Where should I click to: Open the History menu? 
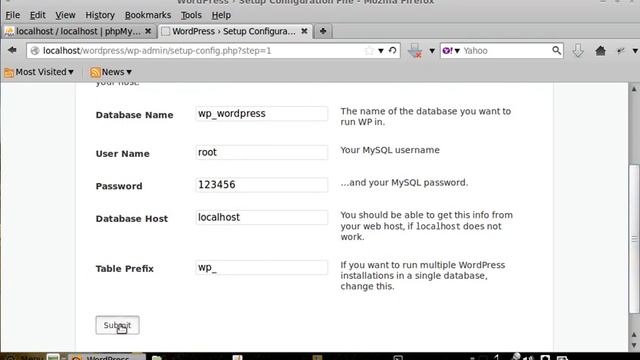tap(100, 15)
